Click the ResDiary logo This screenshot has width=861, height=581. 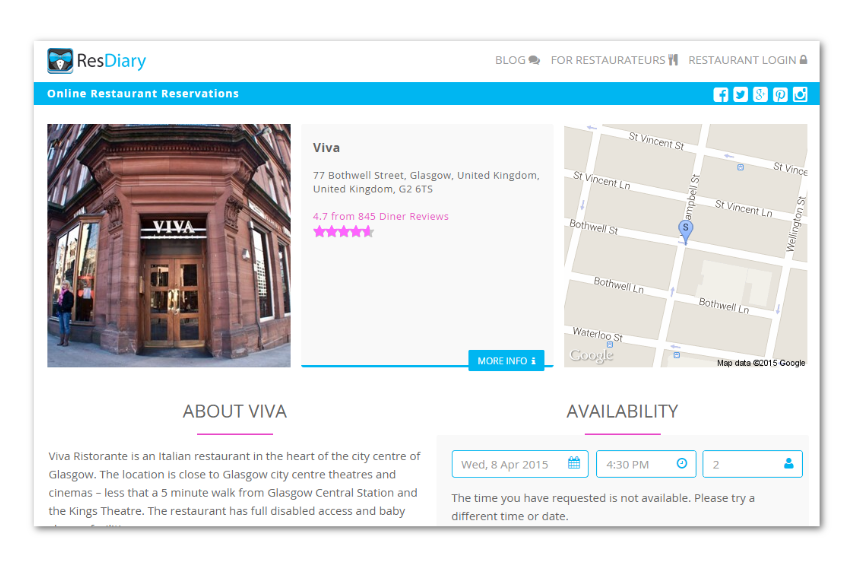point(96,61)
